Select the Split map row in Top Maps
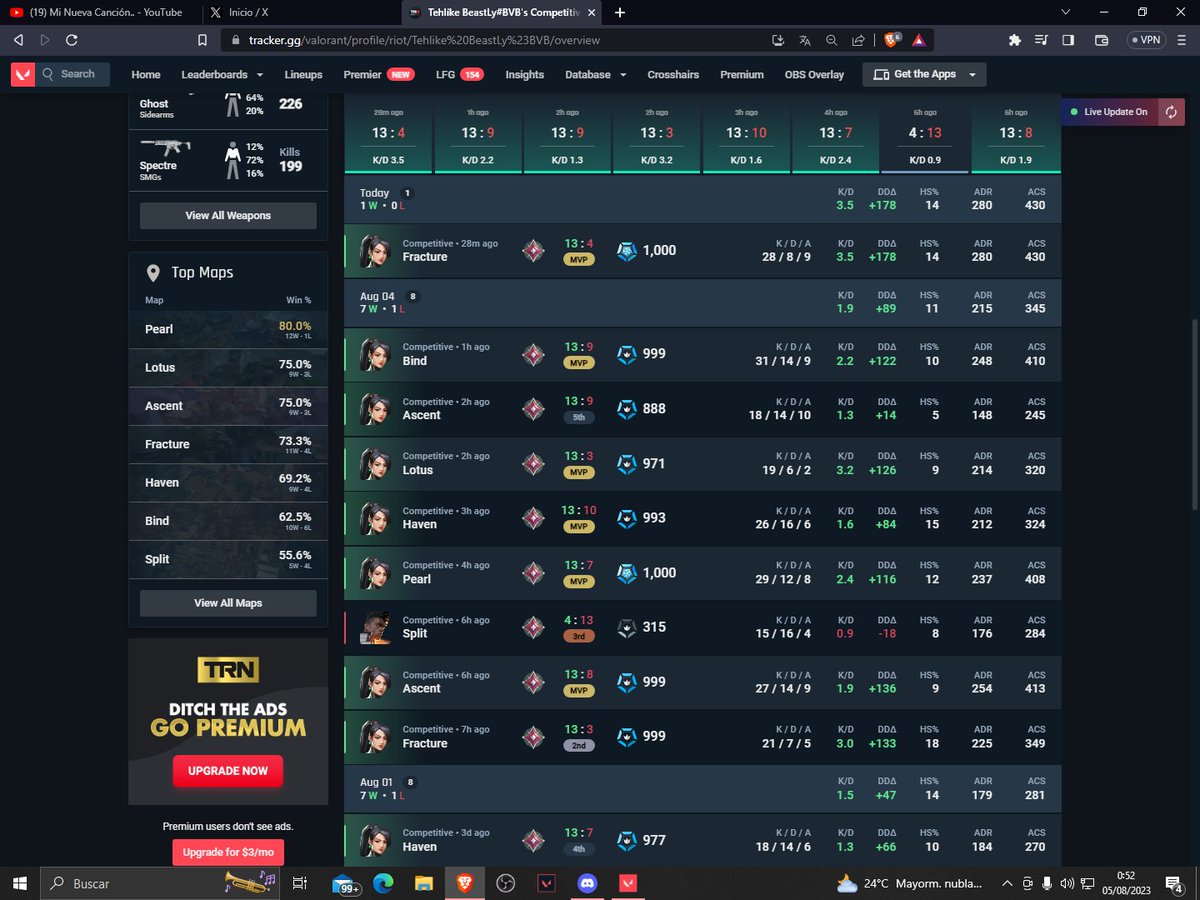Image resolution: width=1200 pixels, height=900 pixels. click(228, 559)
